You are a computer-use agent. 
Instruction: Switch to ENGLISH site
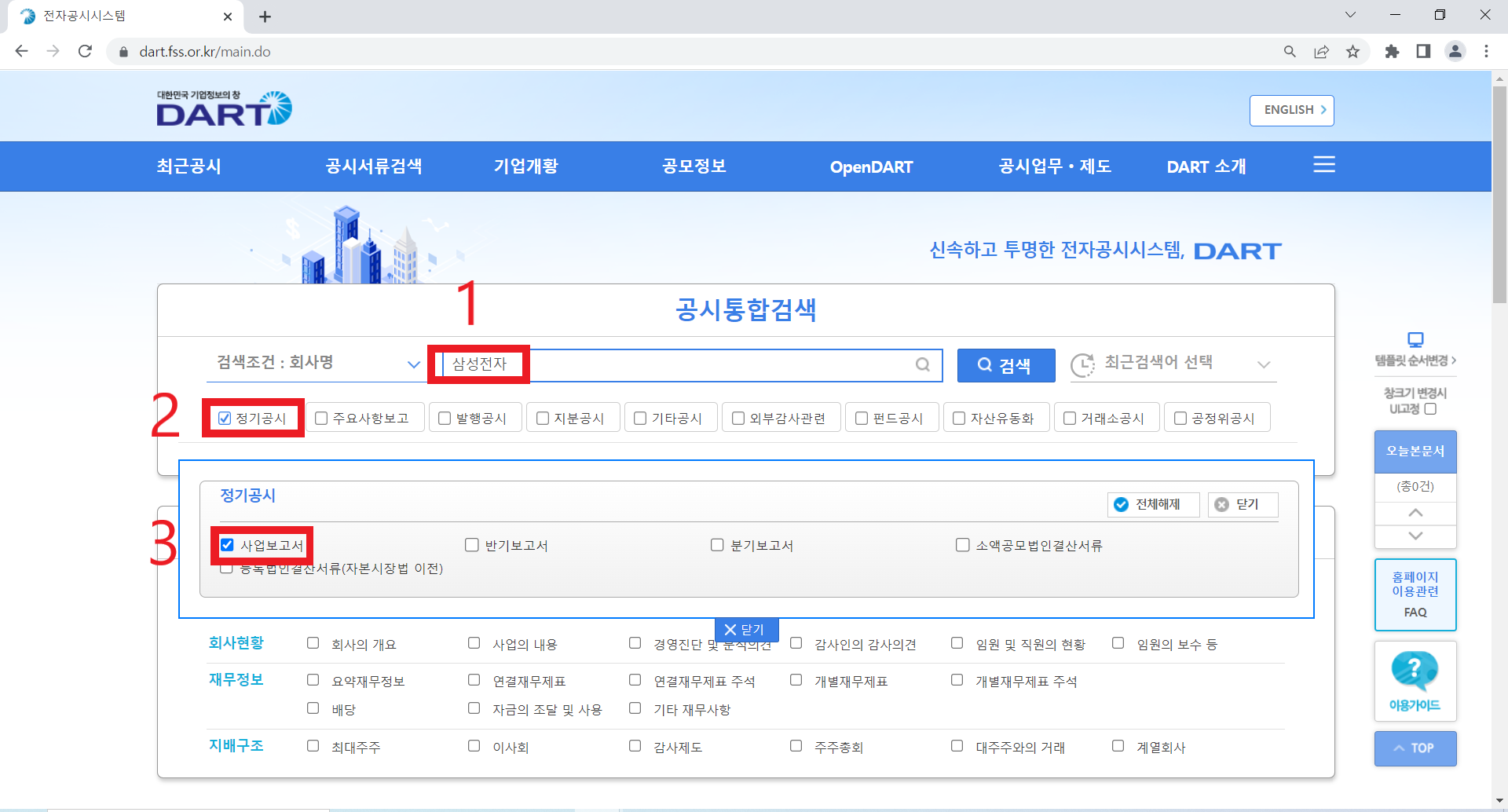tap(1292, 110)
